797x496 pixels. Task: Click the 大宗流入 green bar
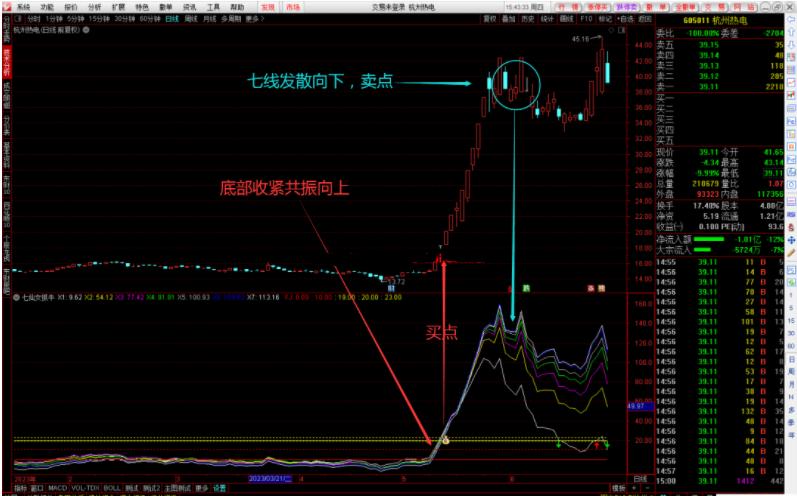(702, 250)
